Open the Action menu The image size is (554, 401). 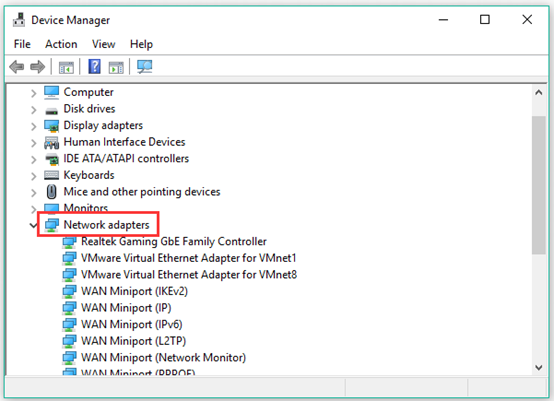click(61, 44)
